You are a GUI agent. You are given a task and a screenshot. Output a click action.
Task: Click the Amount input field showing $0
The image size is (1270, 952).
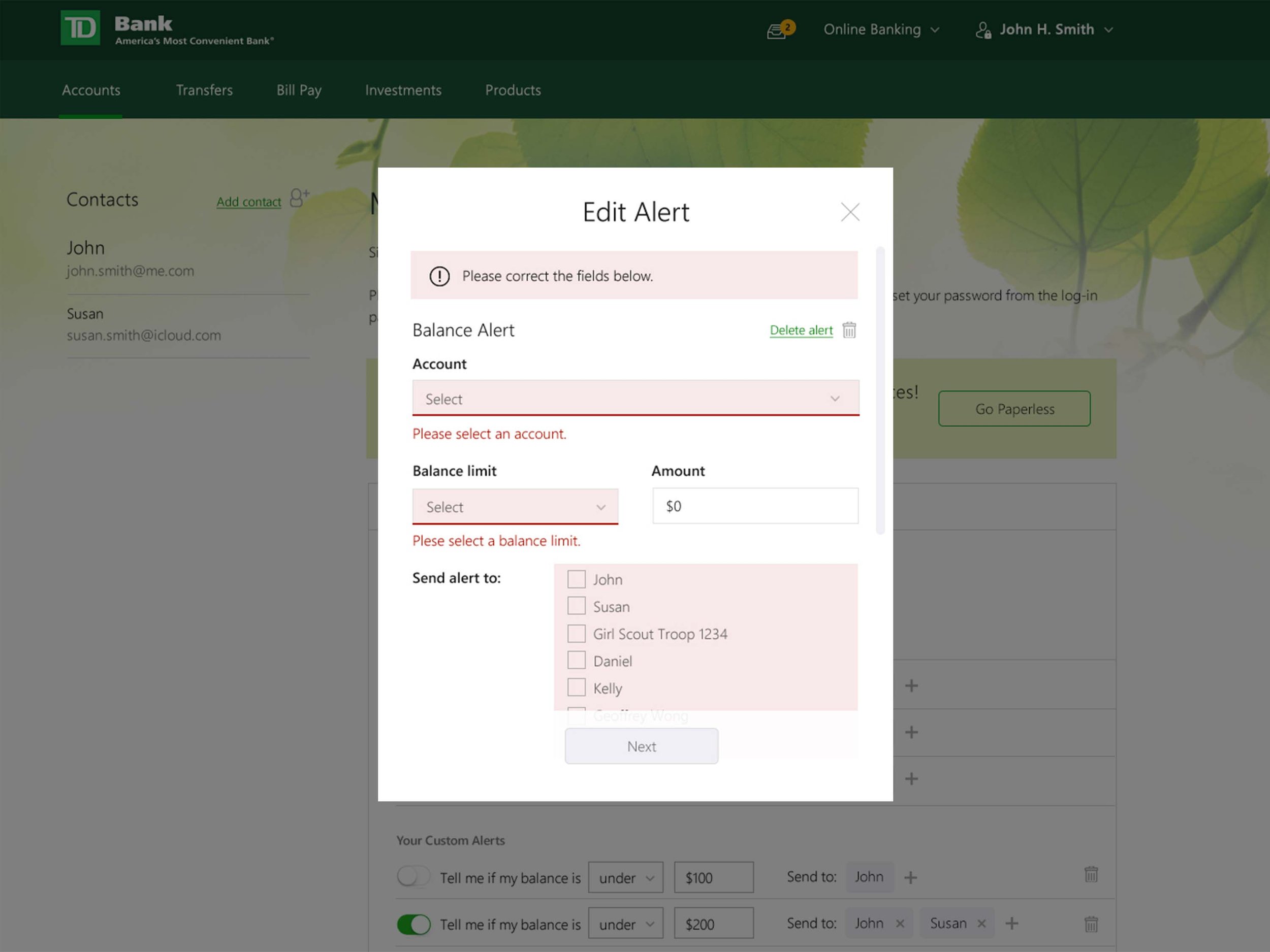(755, 506)
